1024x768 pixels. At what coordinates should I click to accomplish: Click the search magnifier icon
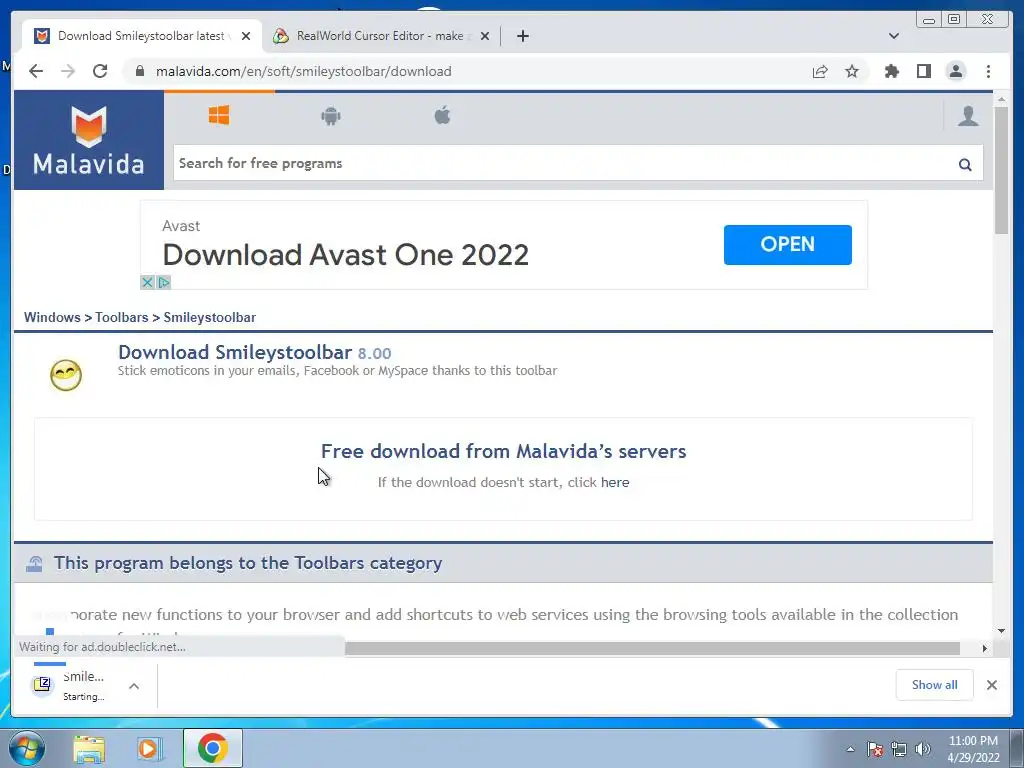(965, 165)
